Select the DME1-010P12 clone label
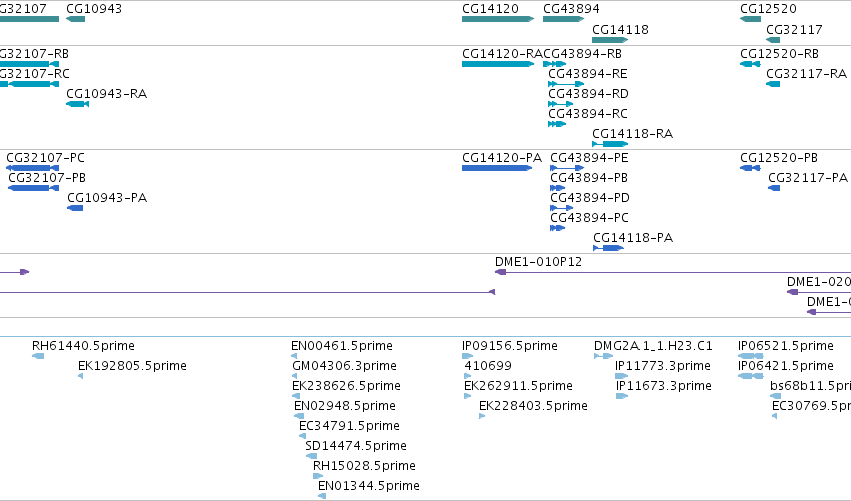 538,262
